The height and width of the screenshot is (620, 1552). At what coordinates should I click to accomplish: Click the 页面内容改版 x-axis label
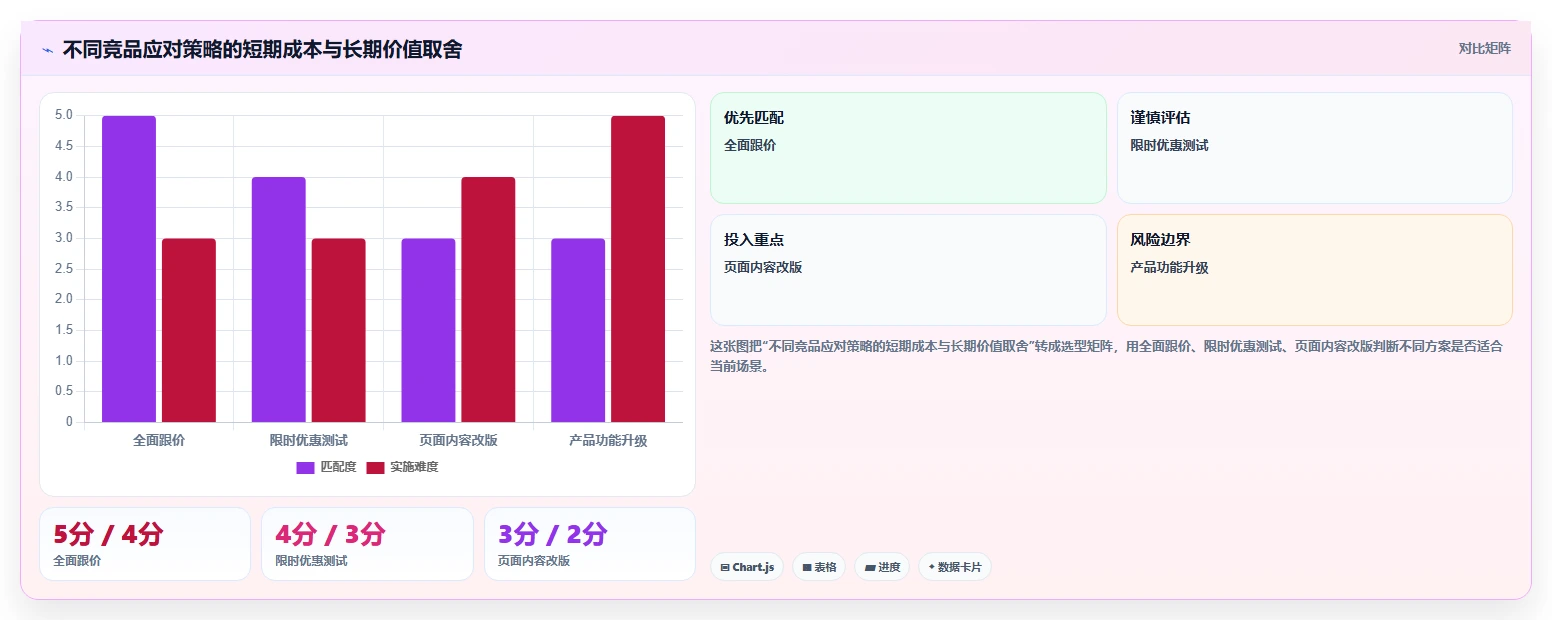coord(458,440)
